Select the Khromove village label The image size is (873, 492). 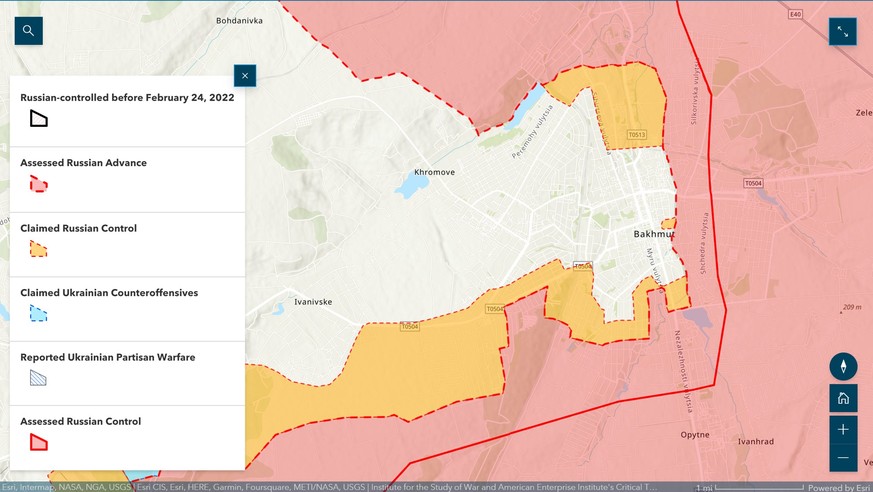(434, 173)
